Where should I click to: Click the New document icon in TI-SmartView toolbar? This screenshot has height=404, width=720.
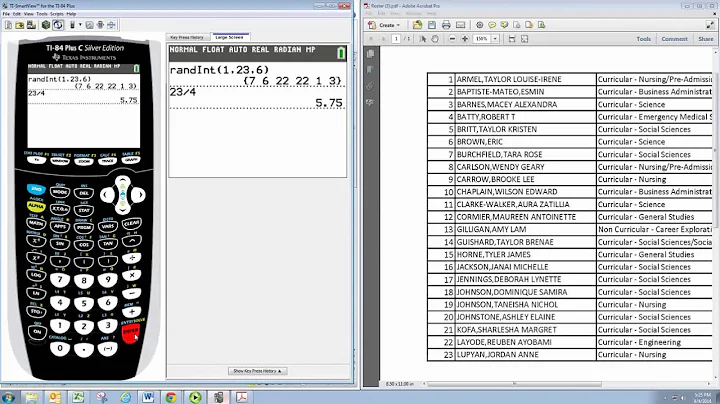pos(8,25)
